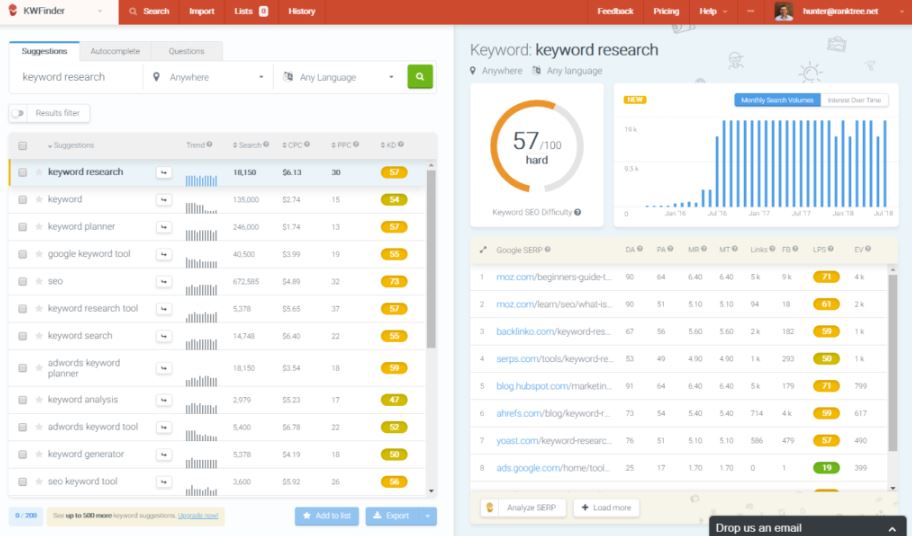Click the arrow icon in 'adwords keyword planner' row
The width and height of the screenshot is (912, 536).
click(x=164, y=369)
